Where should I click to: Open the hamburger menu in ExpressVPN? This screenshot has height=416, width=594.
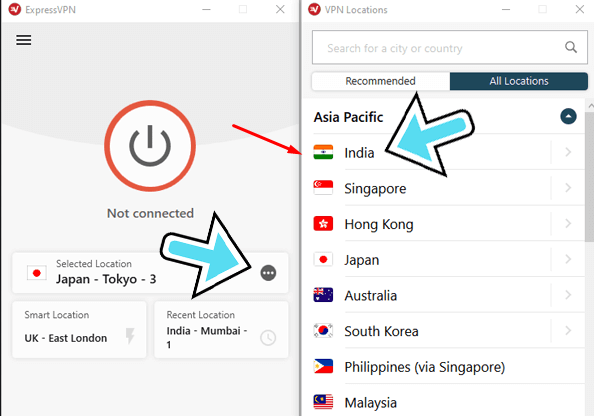tap(23, 40)
